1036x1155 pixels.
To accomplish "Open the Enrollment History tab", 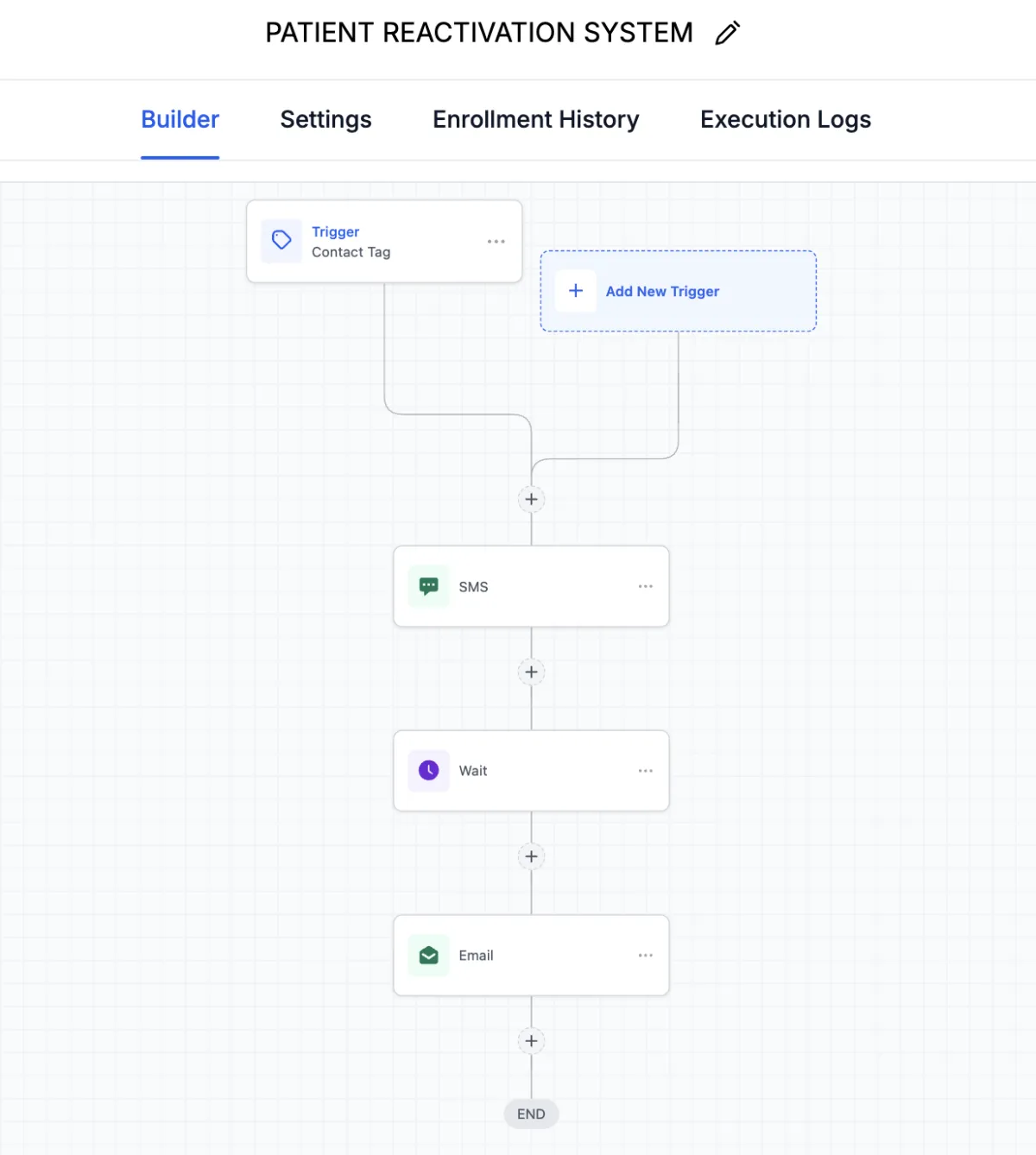I will click(x=535, y=119).
